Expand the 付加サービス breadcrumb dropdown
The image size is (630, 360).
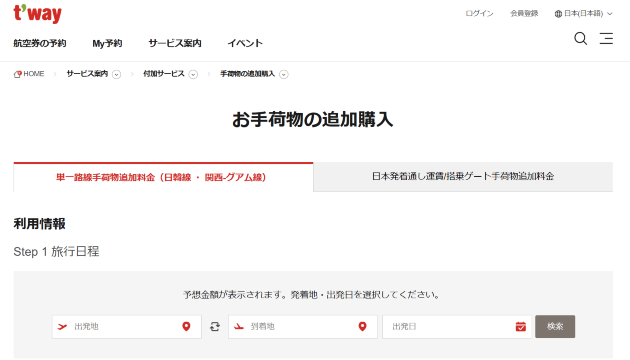[x=193, y=74]
